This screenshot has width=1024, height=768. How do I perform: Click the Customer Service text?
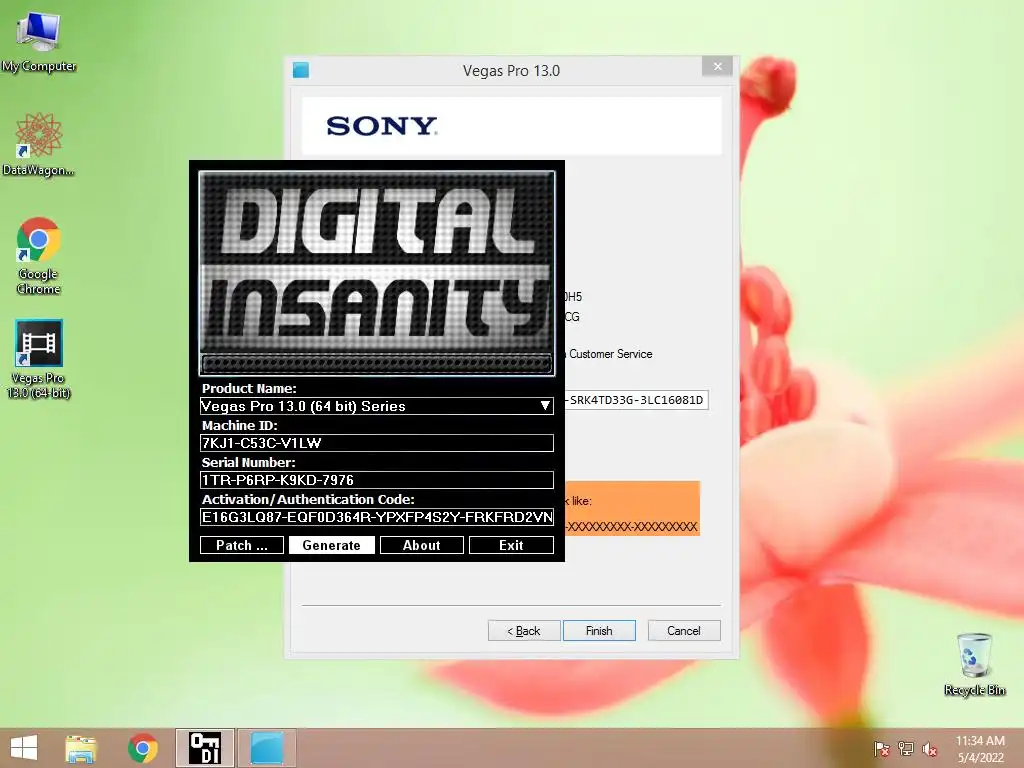coord(611,354)
